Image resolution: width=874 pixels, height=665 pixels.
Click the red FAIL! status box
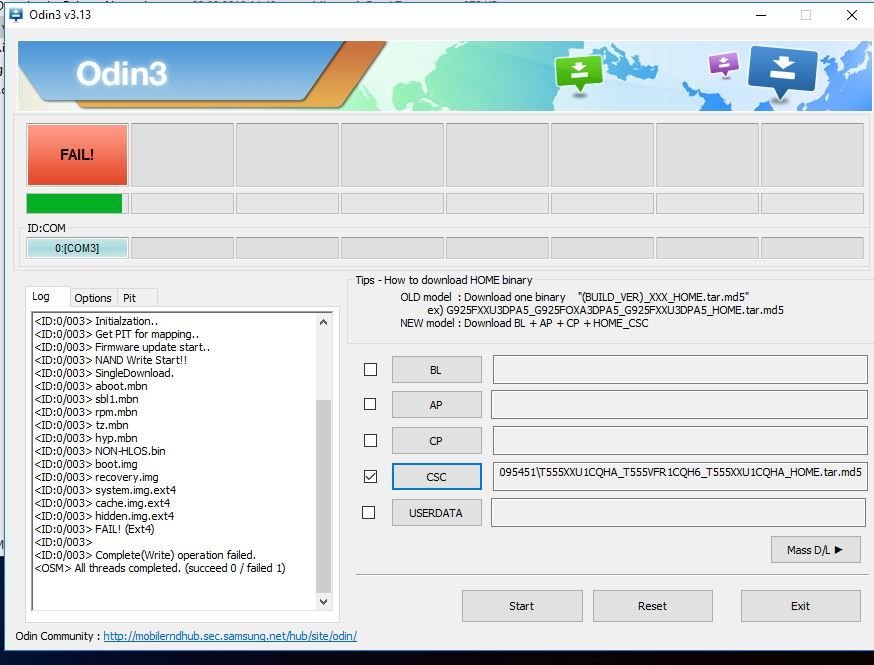click(77, 154)
